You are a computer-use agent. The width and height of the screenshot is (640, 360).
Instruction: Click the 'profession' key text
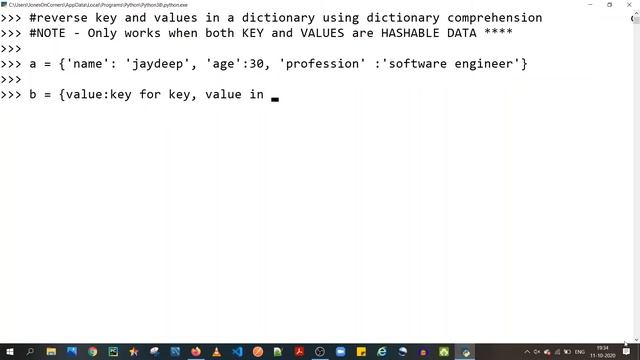[x=322, y=64]
